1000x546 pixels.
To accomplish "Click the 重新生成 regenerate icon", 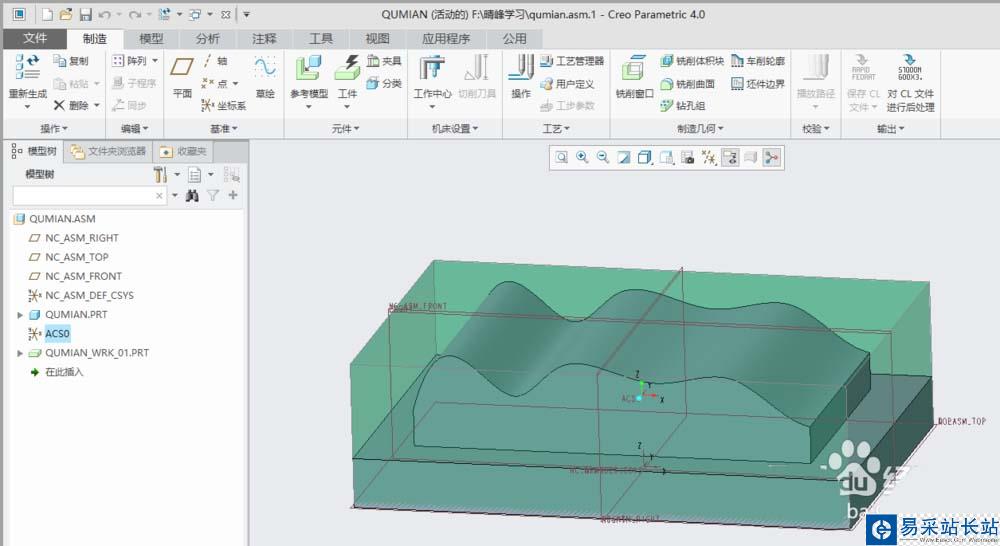I will coord(27,67).
